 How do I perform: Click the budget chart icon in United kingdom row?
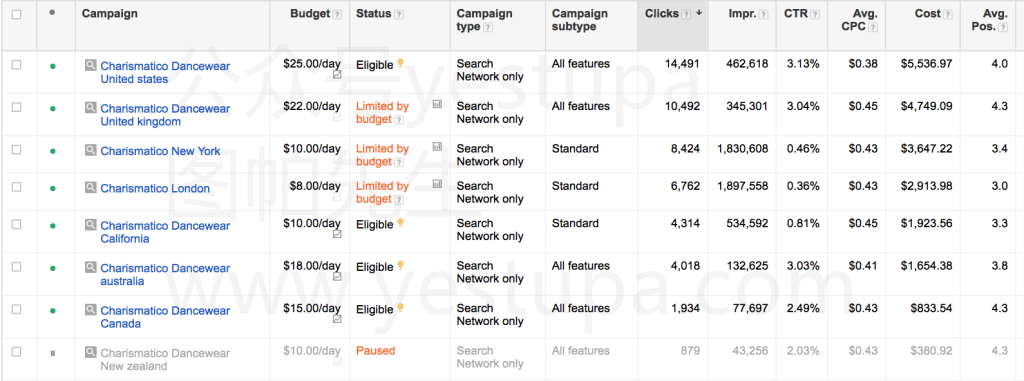(437, 103)
